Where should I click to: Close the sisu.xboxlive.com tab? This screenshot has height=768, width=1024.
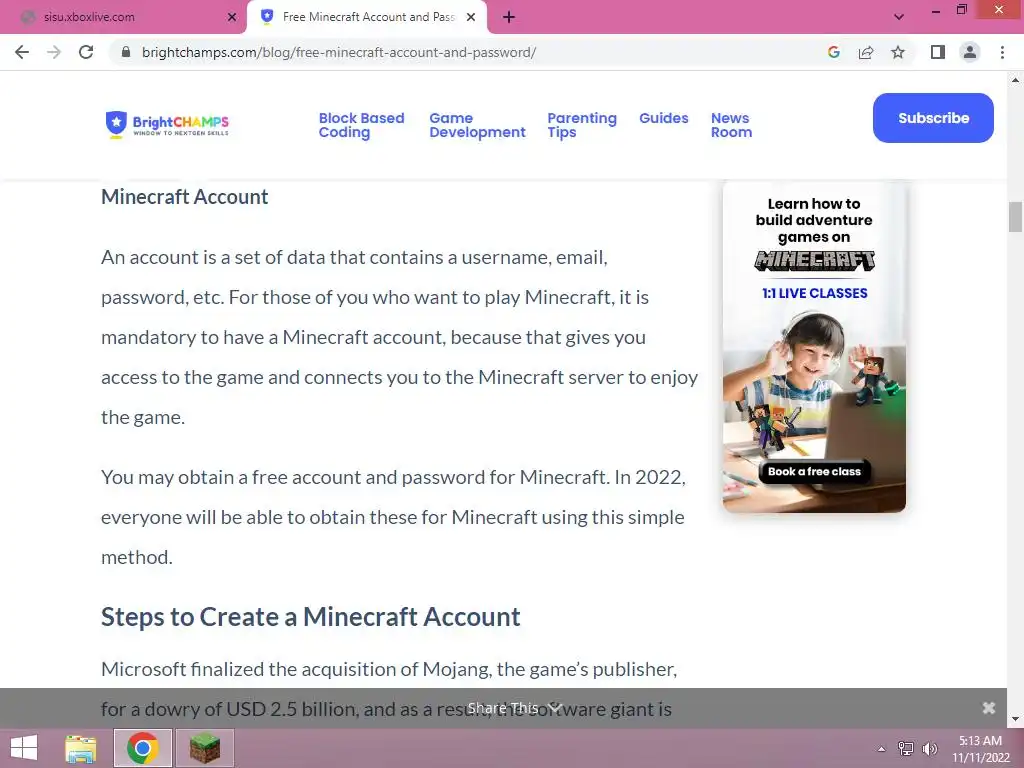pos(232,17)
